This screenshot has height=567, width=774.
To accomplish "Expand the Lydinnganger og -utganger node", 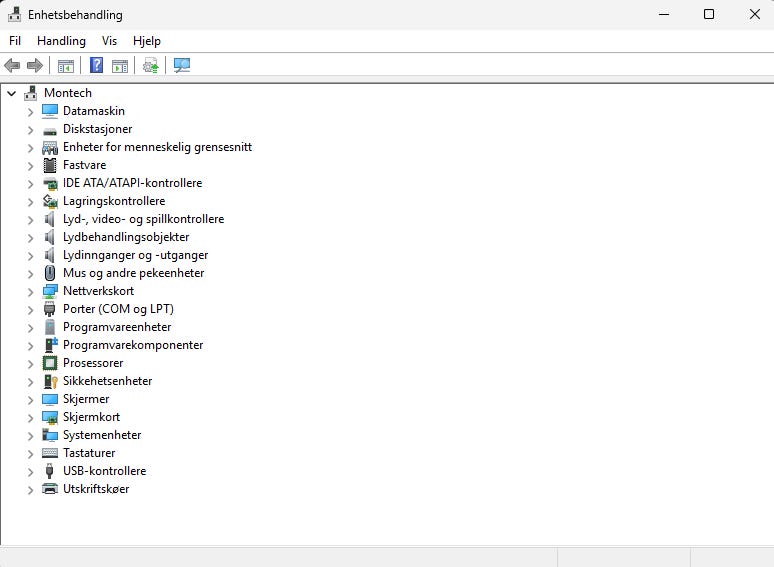I will coord(31,256).
